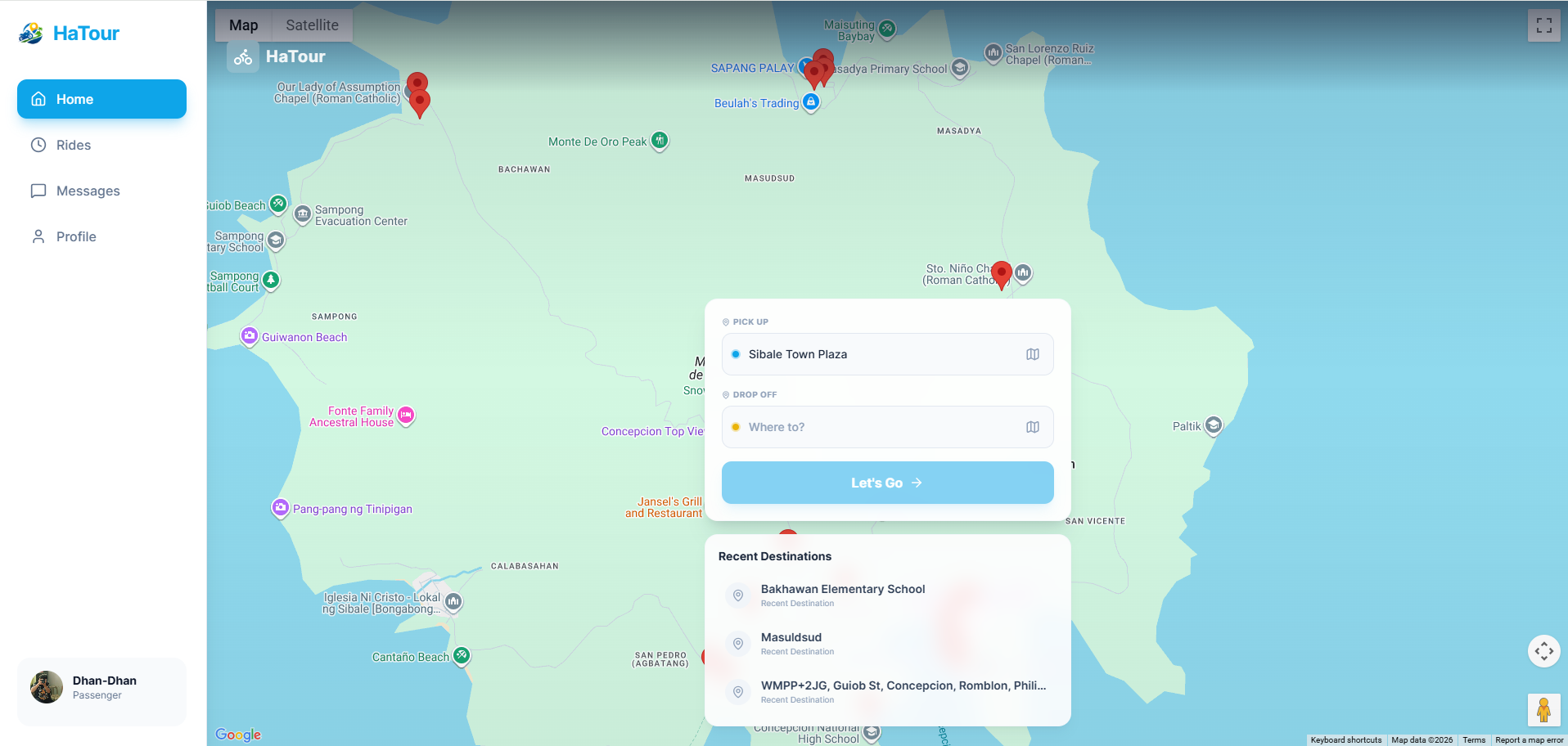Open map camera controls button
The width and height of the screenshot is (1568, 746).
point(1543,651)
